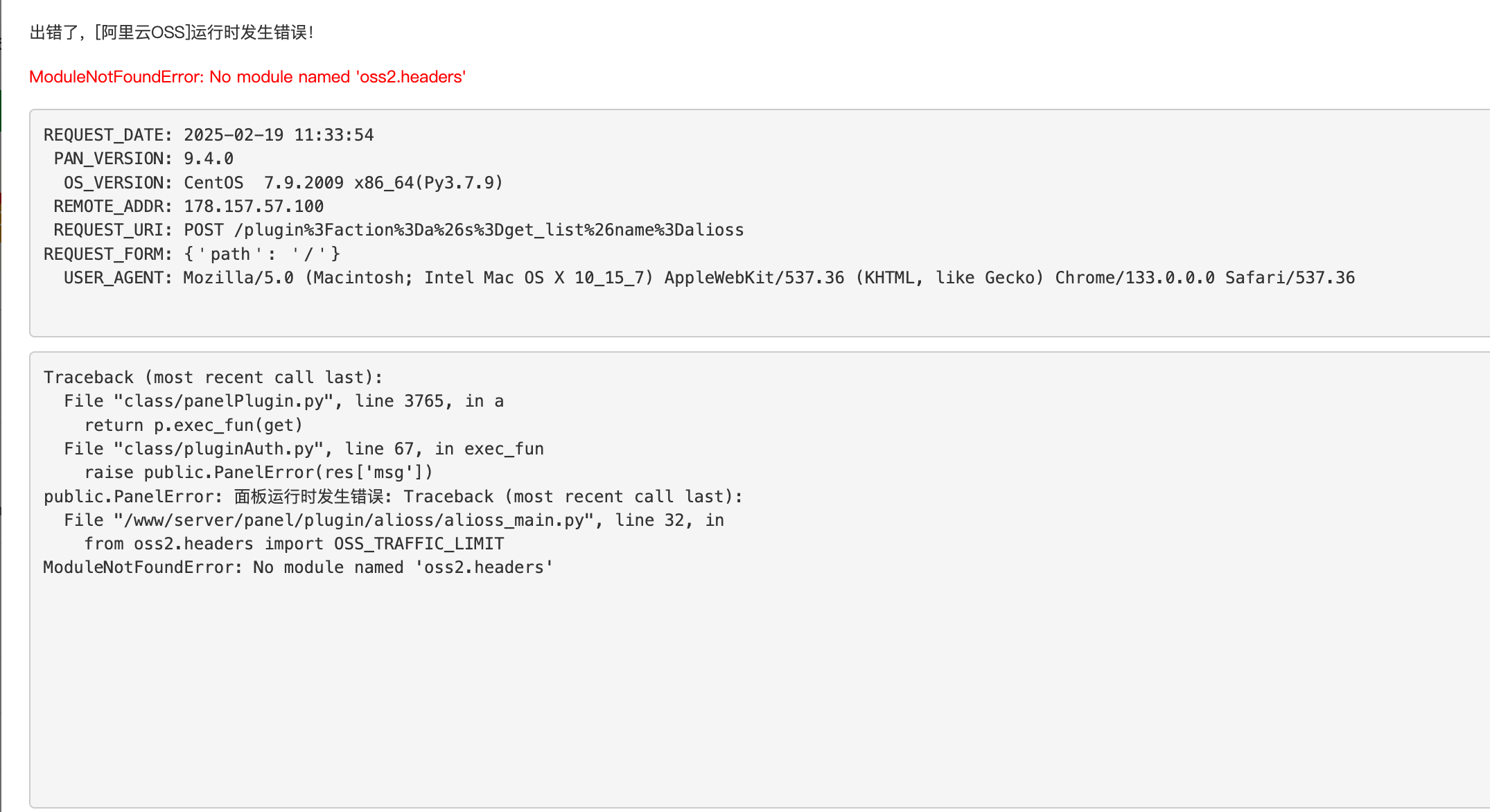Click the pluginAuth.py line 67 entry
This screenshot has width=1490, height=812.
coord(304,449)
